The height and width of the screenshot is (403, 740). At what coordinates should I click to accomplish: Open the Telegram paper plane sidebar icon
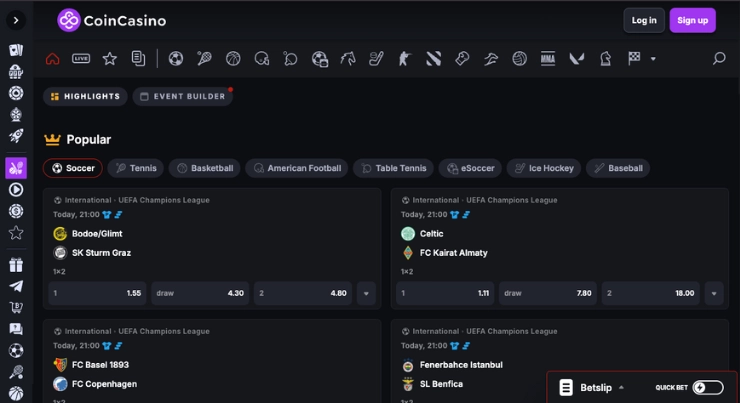[16, 286]
